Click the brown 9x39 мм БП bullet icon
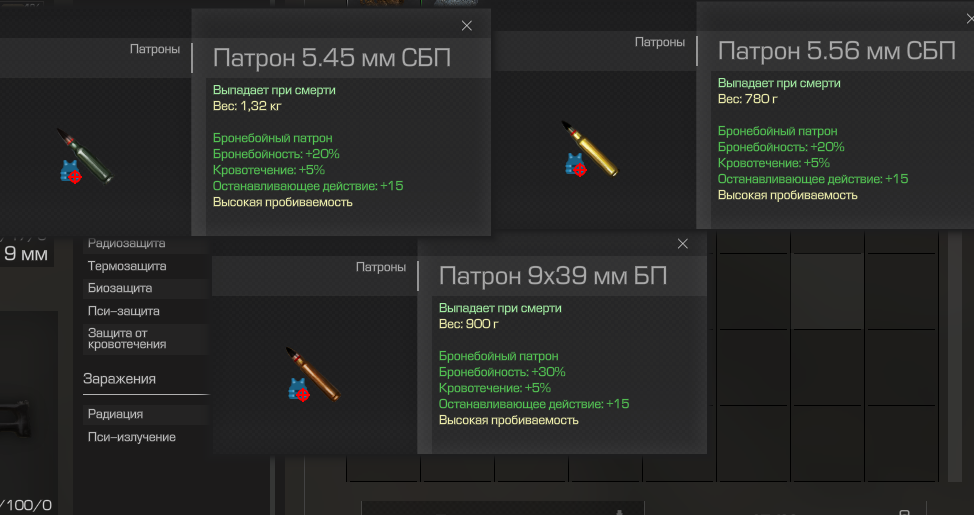Viewport: 974px width, 515px height. point(312,373)
